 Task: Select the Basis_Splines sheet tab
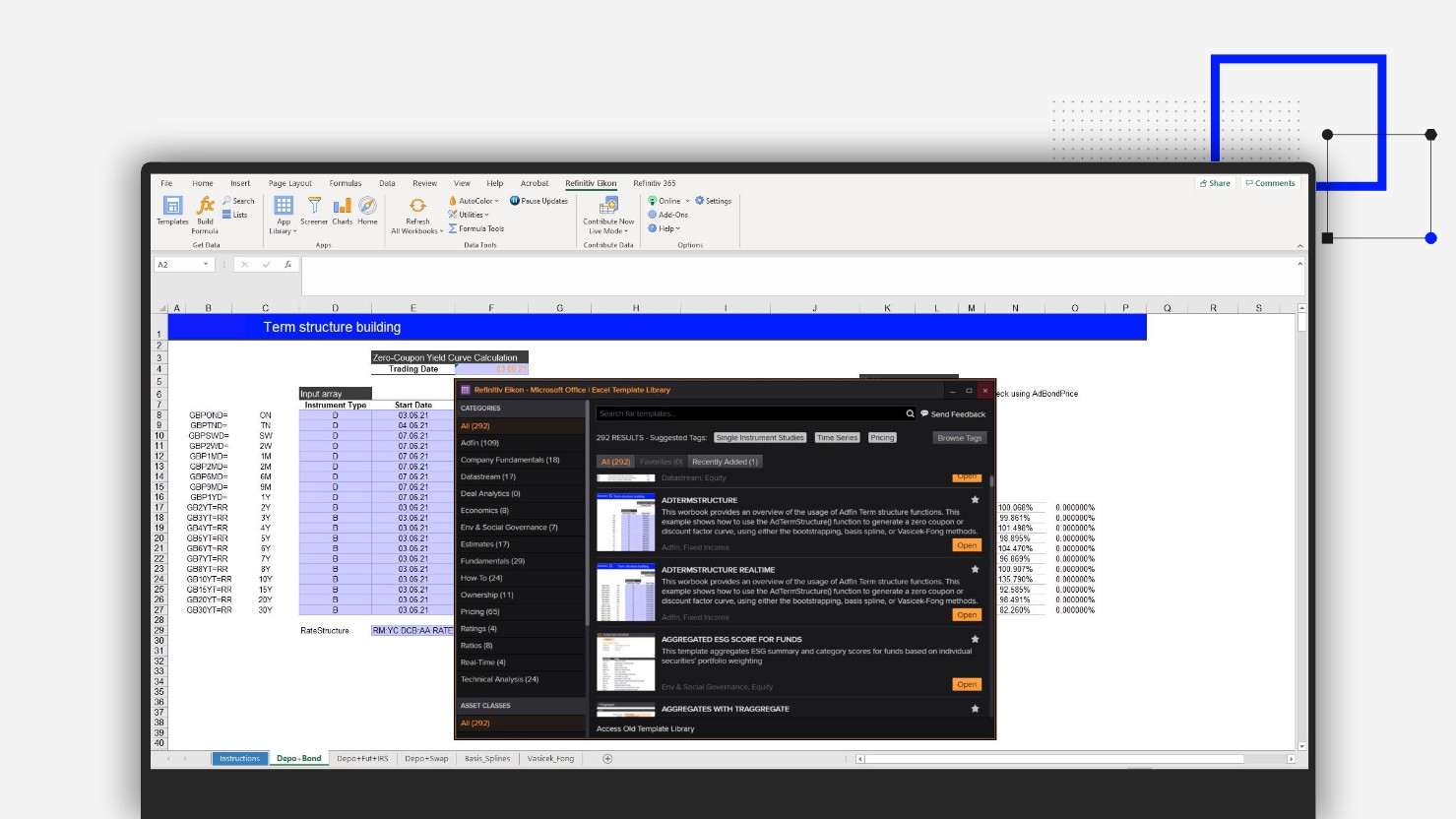pos(487,759)
